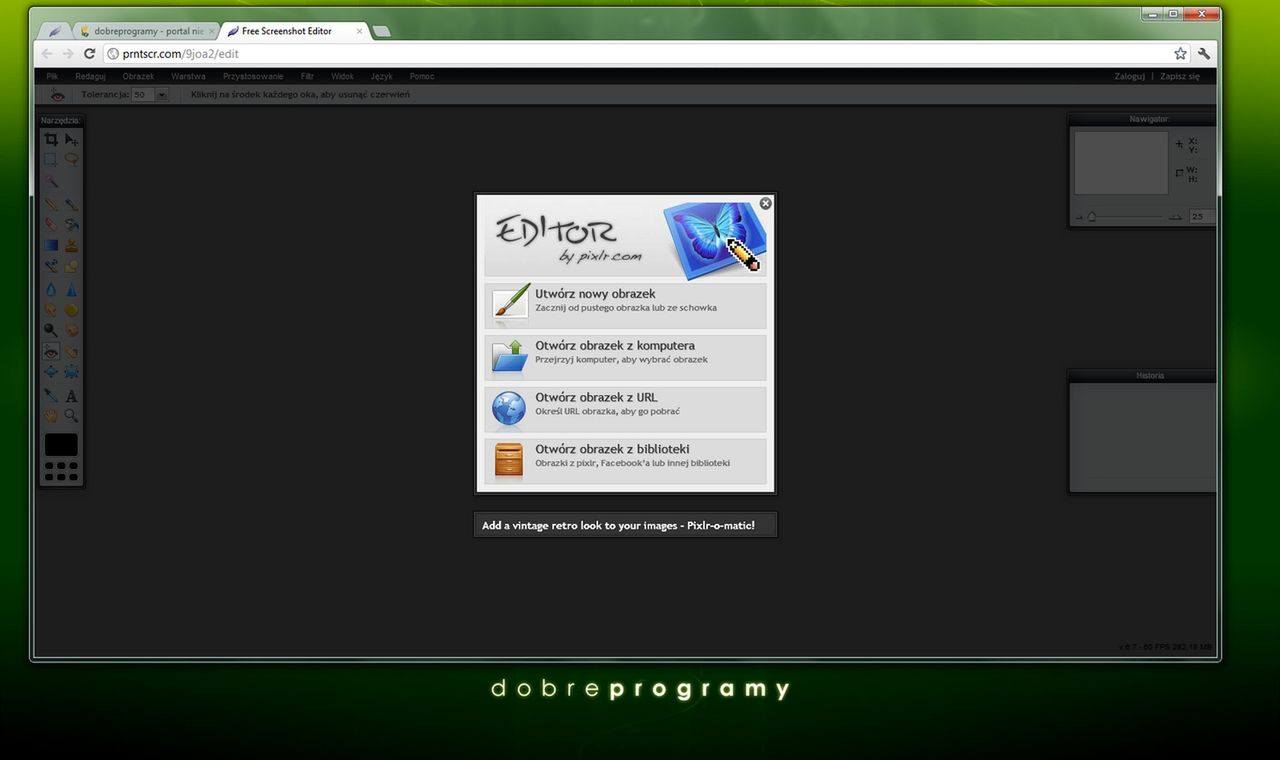
Task: Select the rectangular Marquee tool
Action: [x=51, y=159]
